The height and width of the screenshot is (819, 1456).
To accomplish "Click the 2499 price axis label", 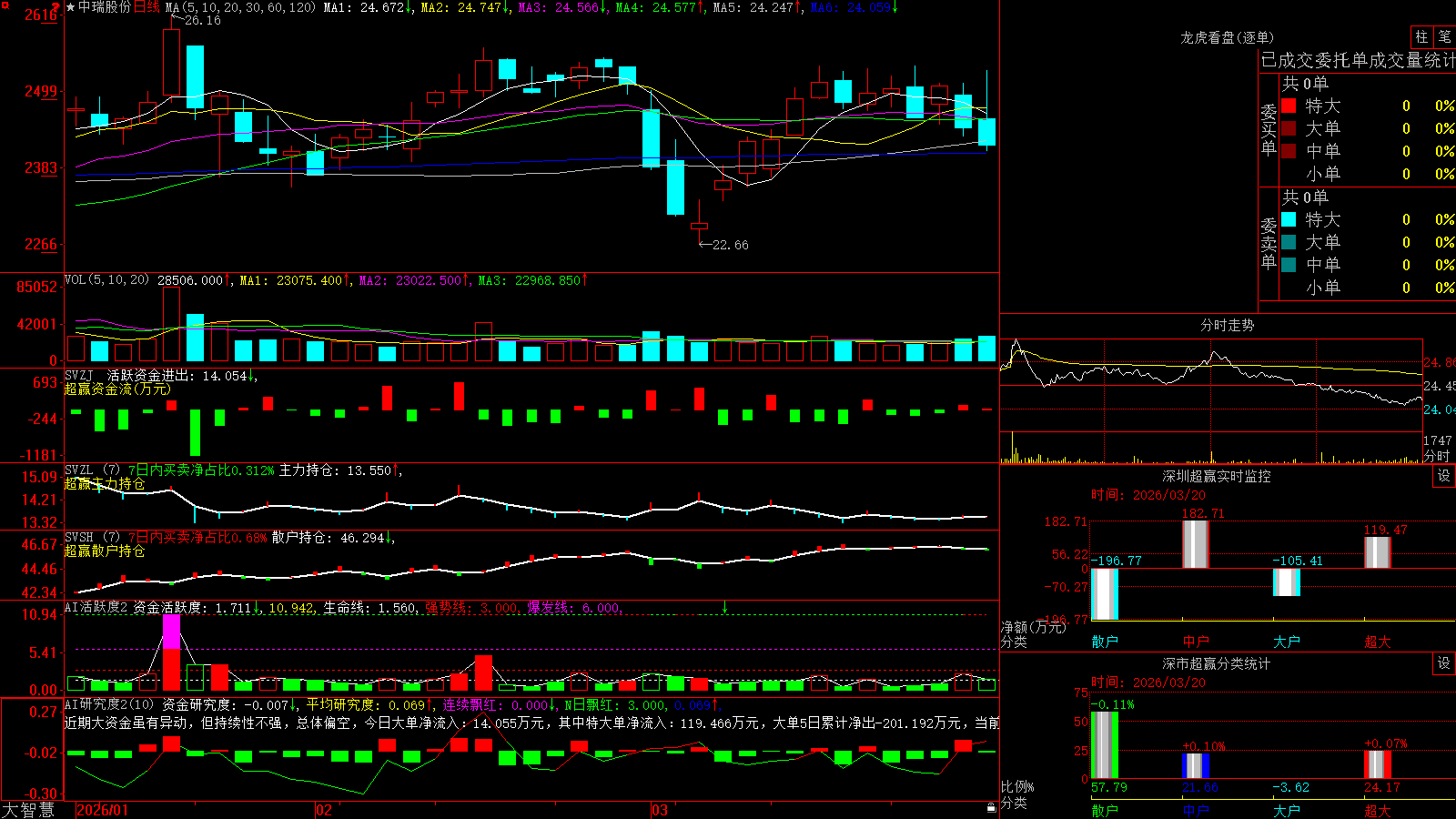I will click(x=41, y=91).
